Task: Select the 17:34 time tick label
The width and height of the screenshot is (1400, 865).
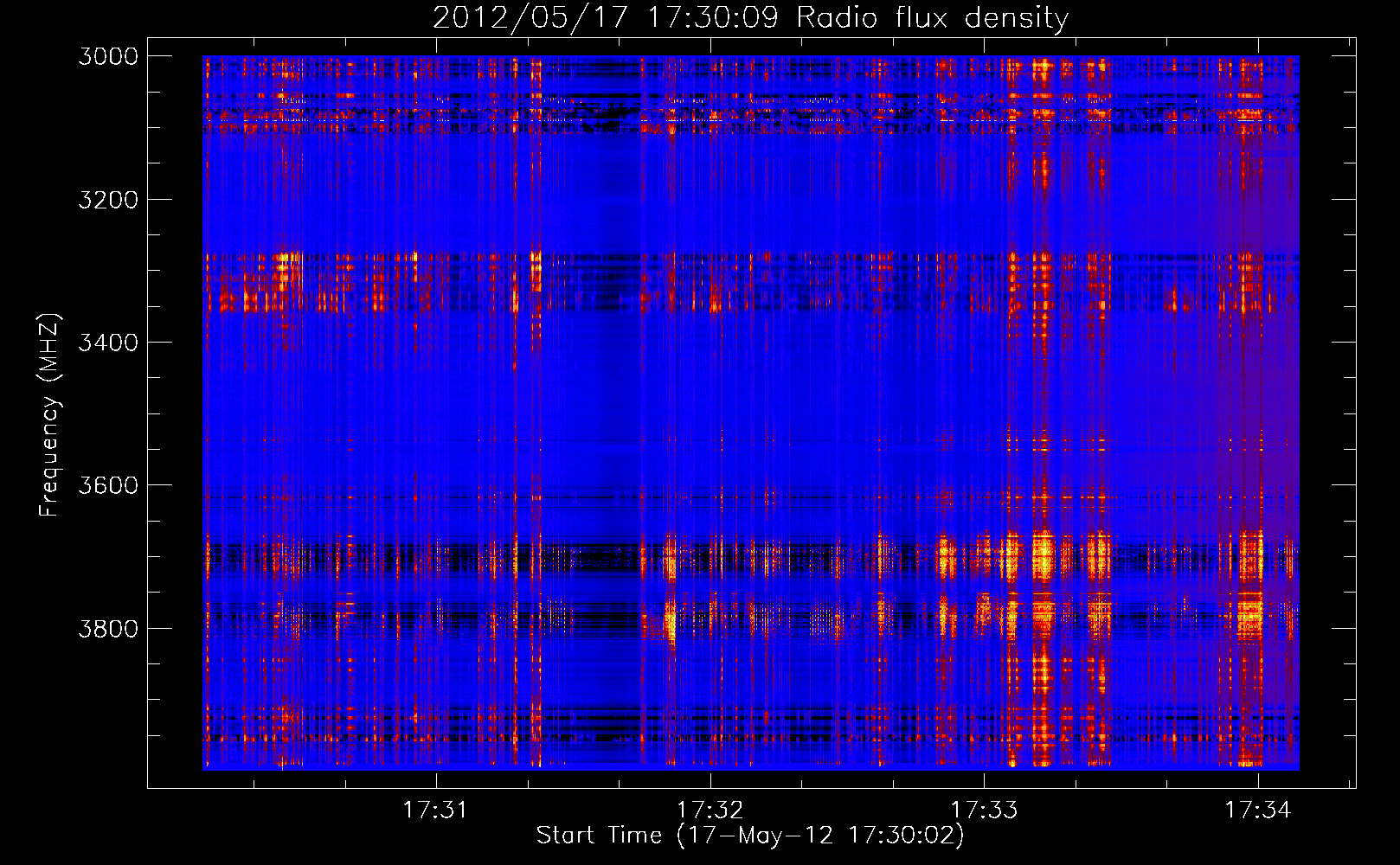Action: [x=1257, y=810]
